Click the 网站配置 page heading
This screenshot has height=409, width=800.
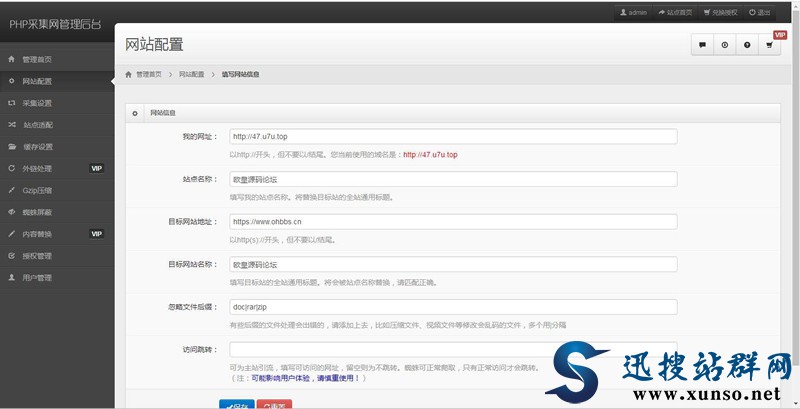pos(154,45)
